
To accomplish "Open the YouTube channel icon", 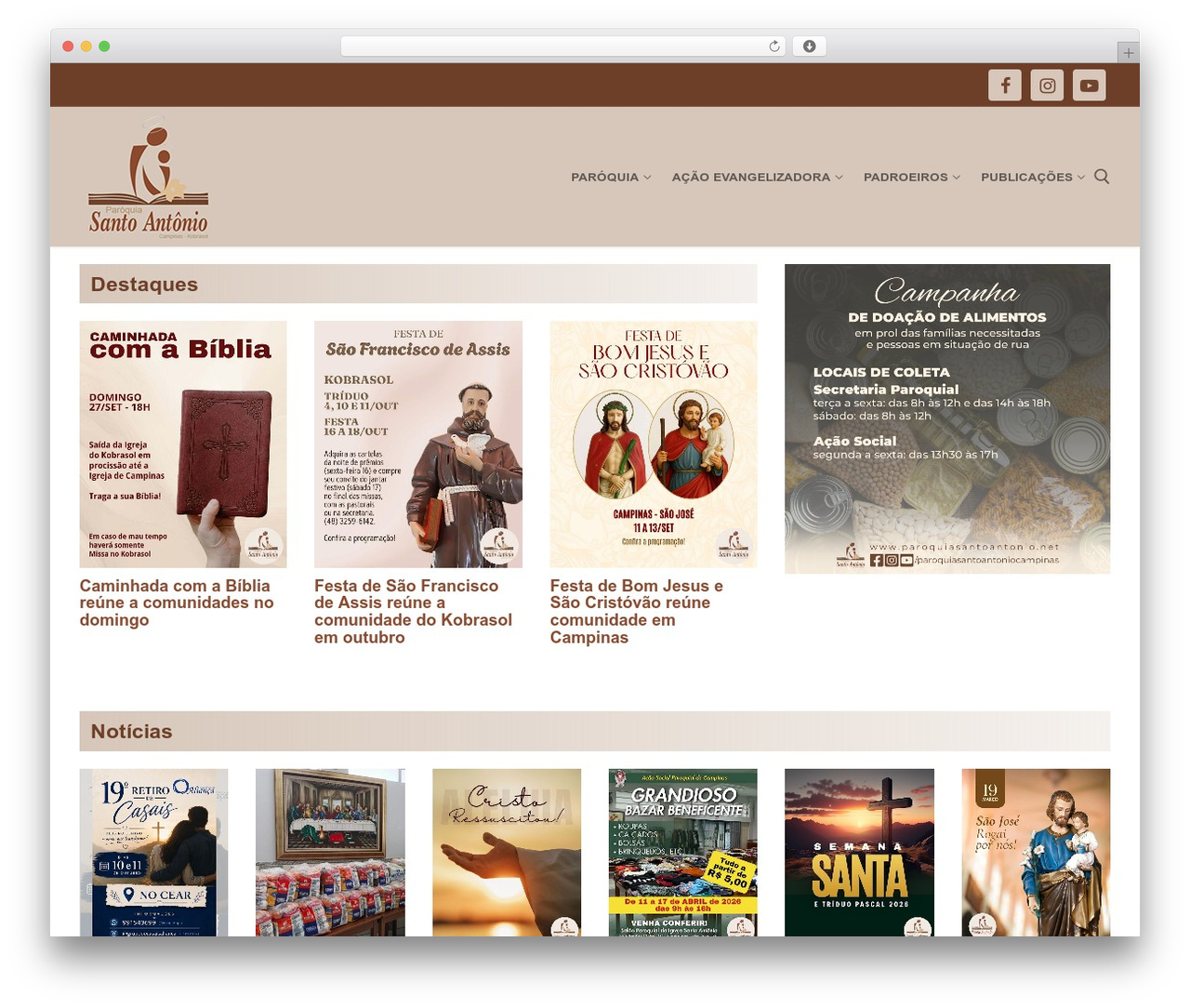I will click(x=1090, y=85).
